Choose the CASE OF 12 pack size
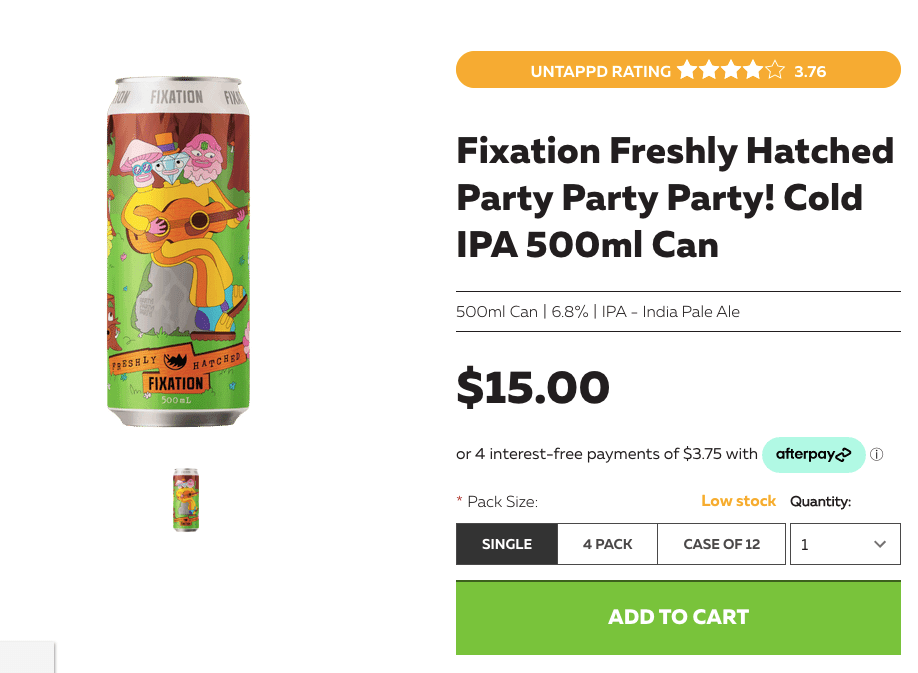This screenshot has height=673, width=918. tap(721, 544)
